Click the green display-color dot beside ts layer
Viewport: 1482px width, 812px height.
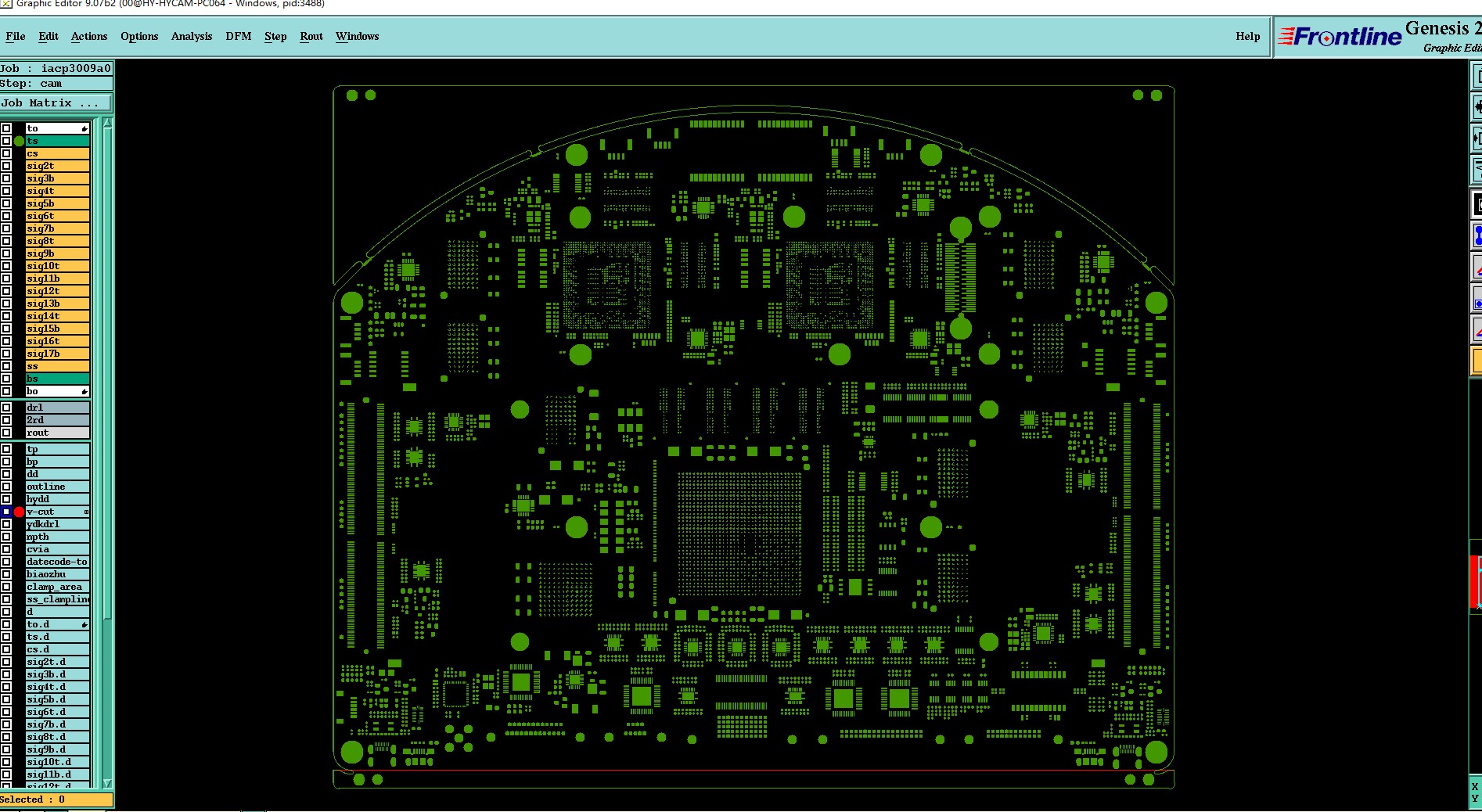(x=19, y=141)
